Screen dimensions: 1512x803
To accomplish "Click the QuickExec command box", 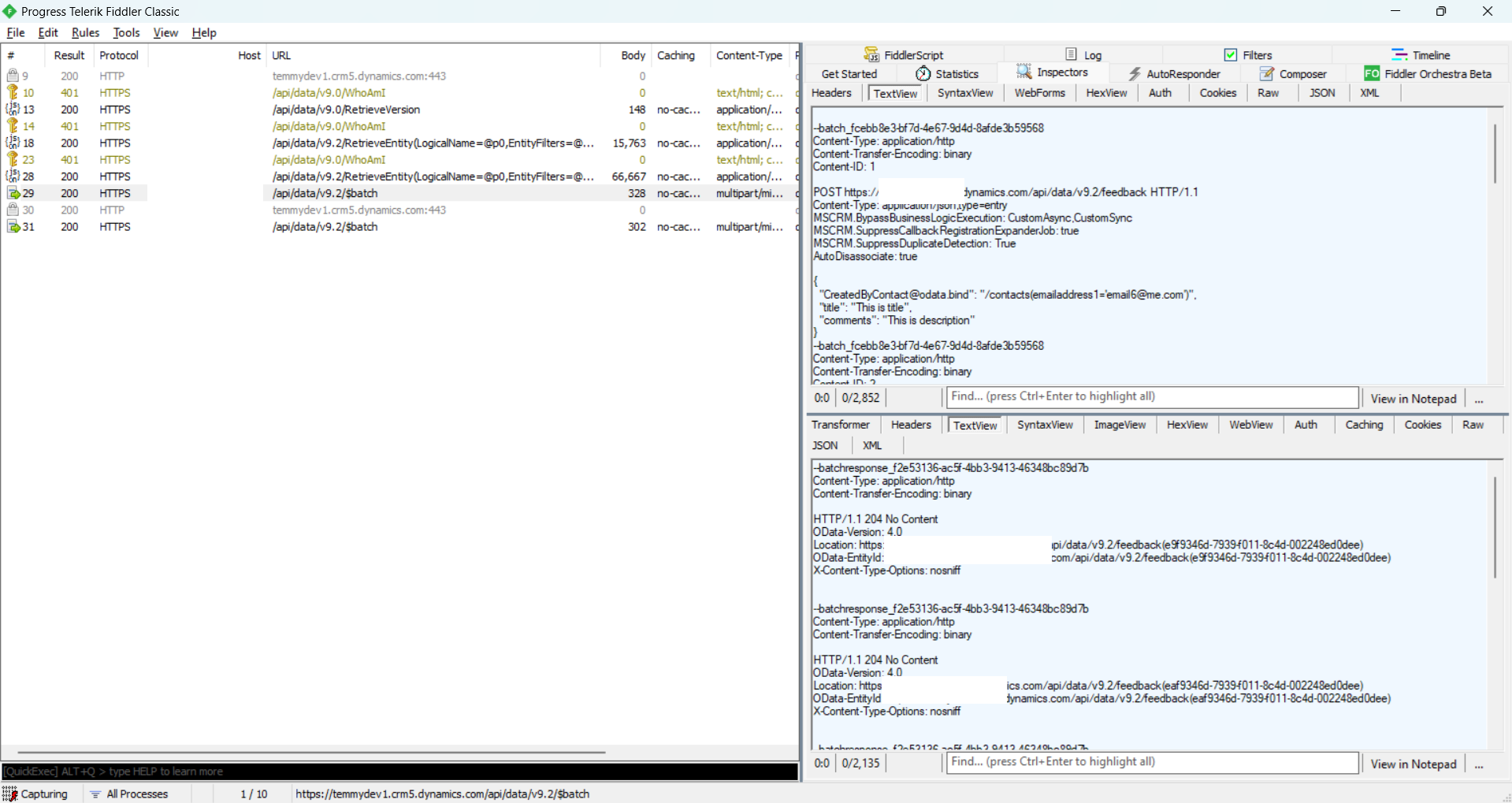I will [400, 771].
